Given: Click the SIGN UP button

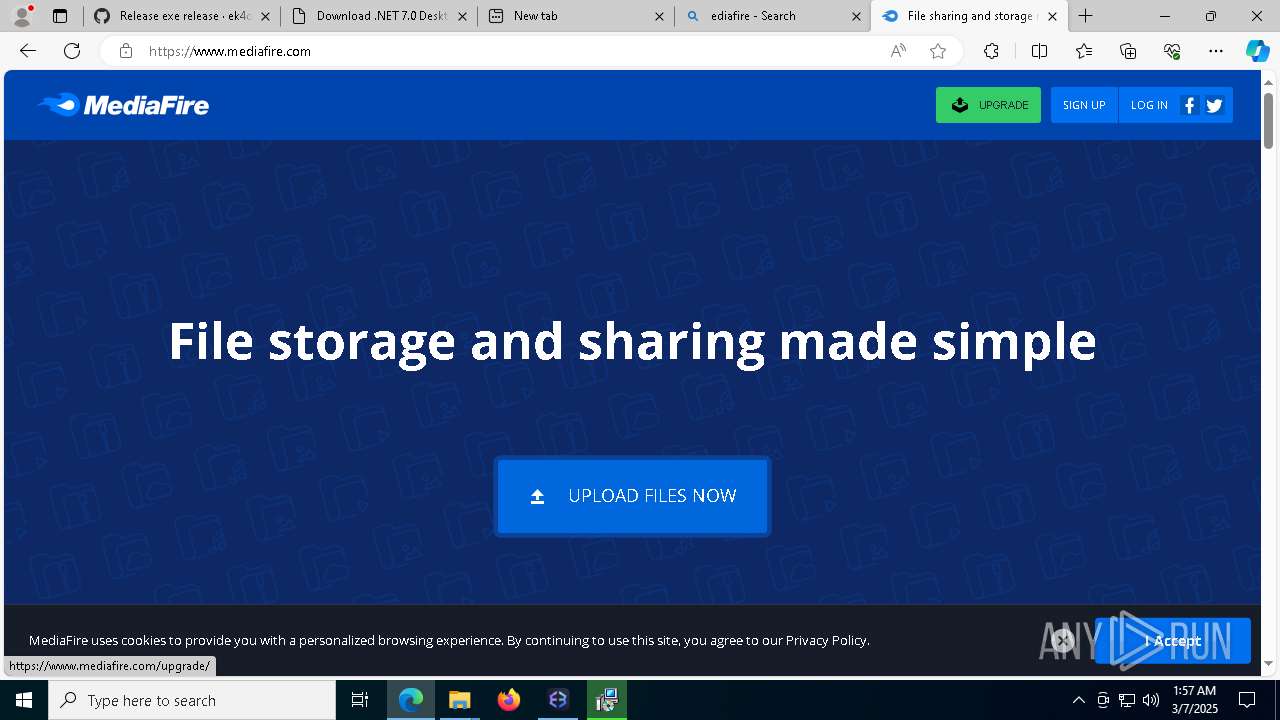Looking at the screenshot, I should click(x=1084, y=105).
